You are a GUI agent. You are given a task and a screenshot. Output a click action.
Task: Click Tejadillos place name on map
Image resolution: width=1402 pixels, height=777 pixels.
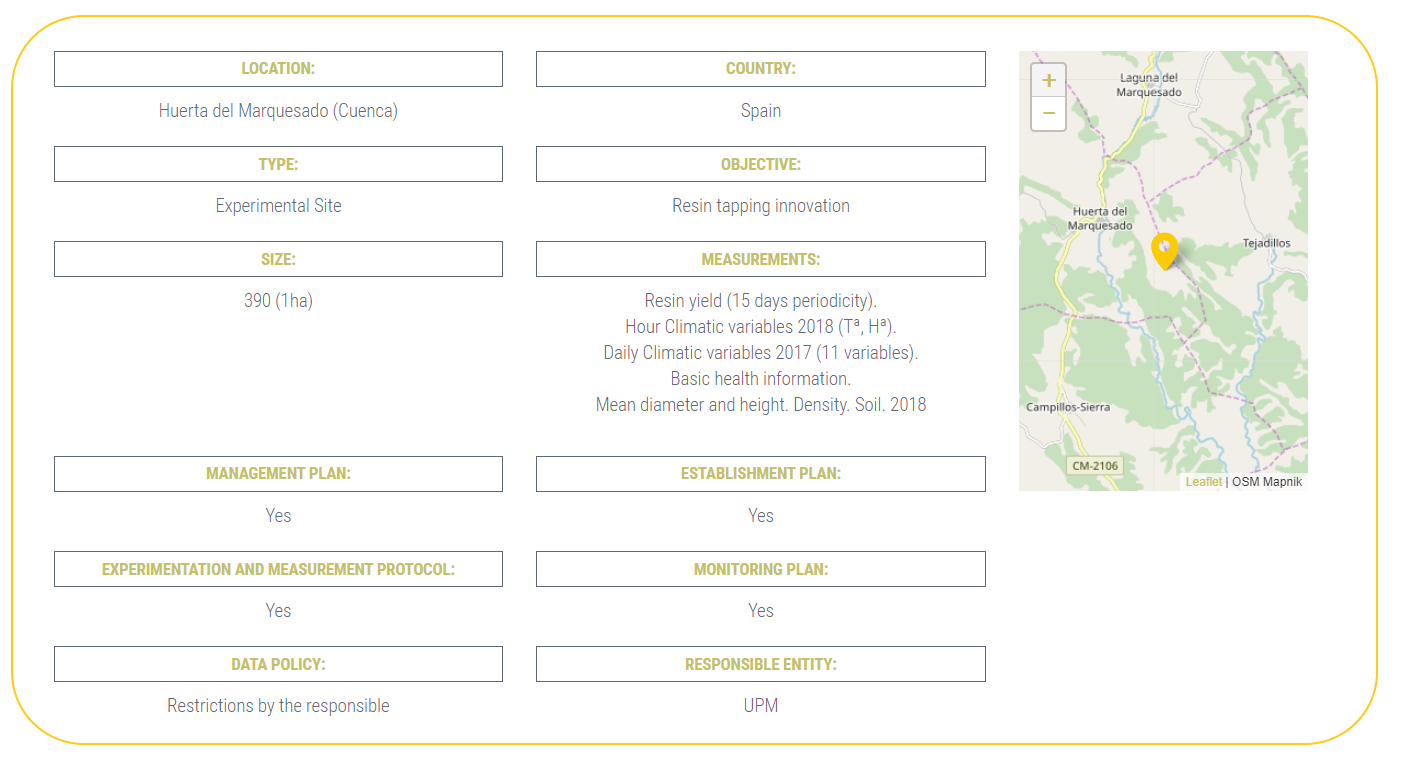click(1266, 243)
